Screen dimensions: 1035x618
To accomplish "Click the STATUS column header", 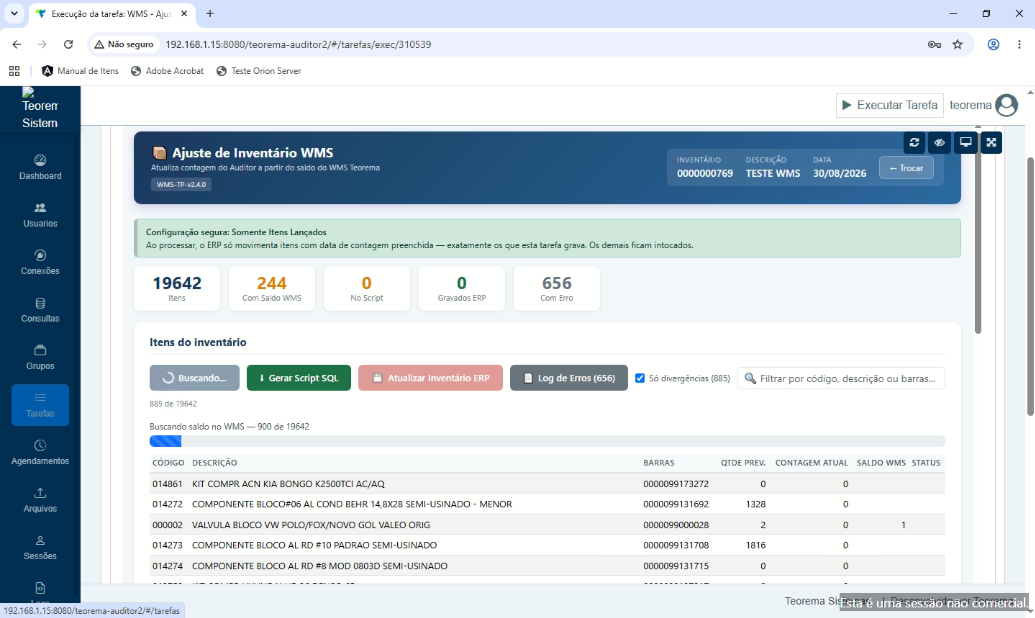I will (925, 463).
